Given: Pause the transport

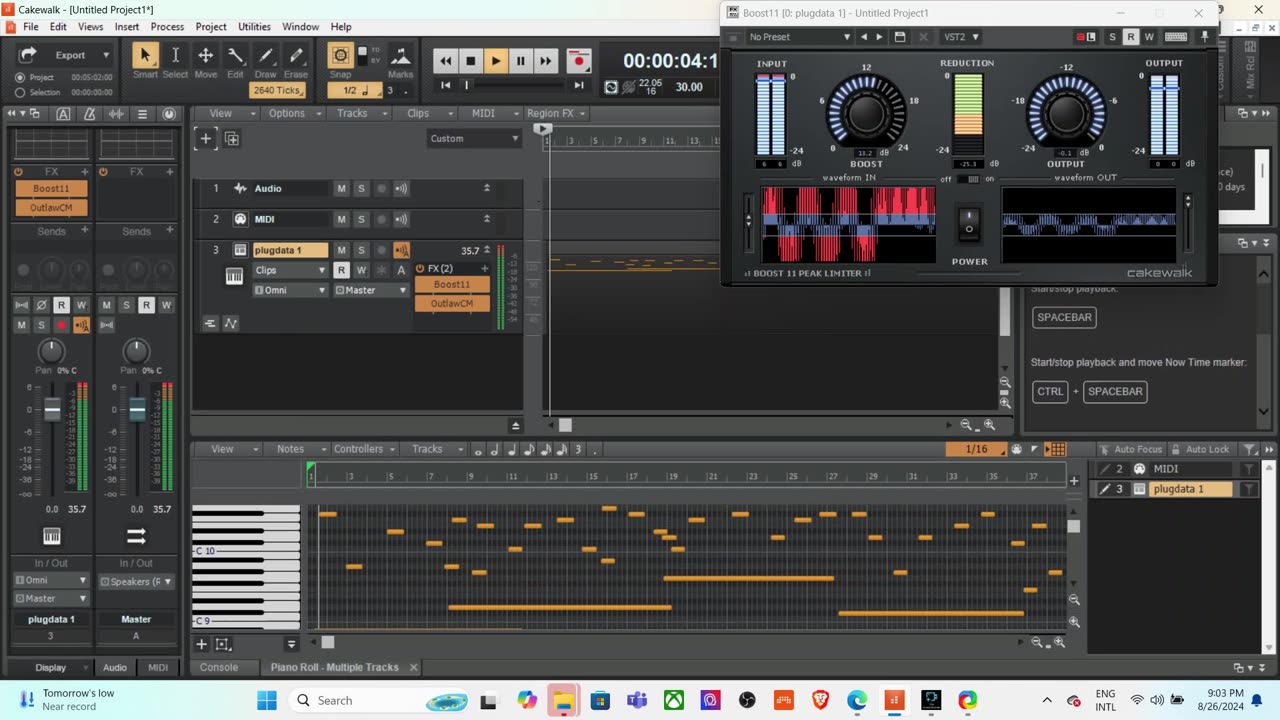Looking at the screenshot, I should click(x=520, y=61).
